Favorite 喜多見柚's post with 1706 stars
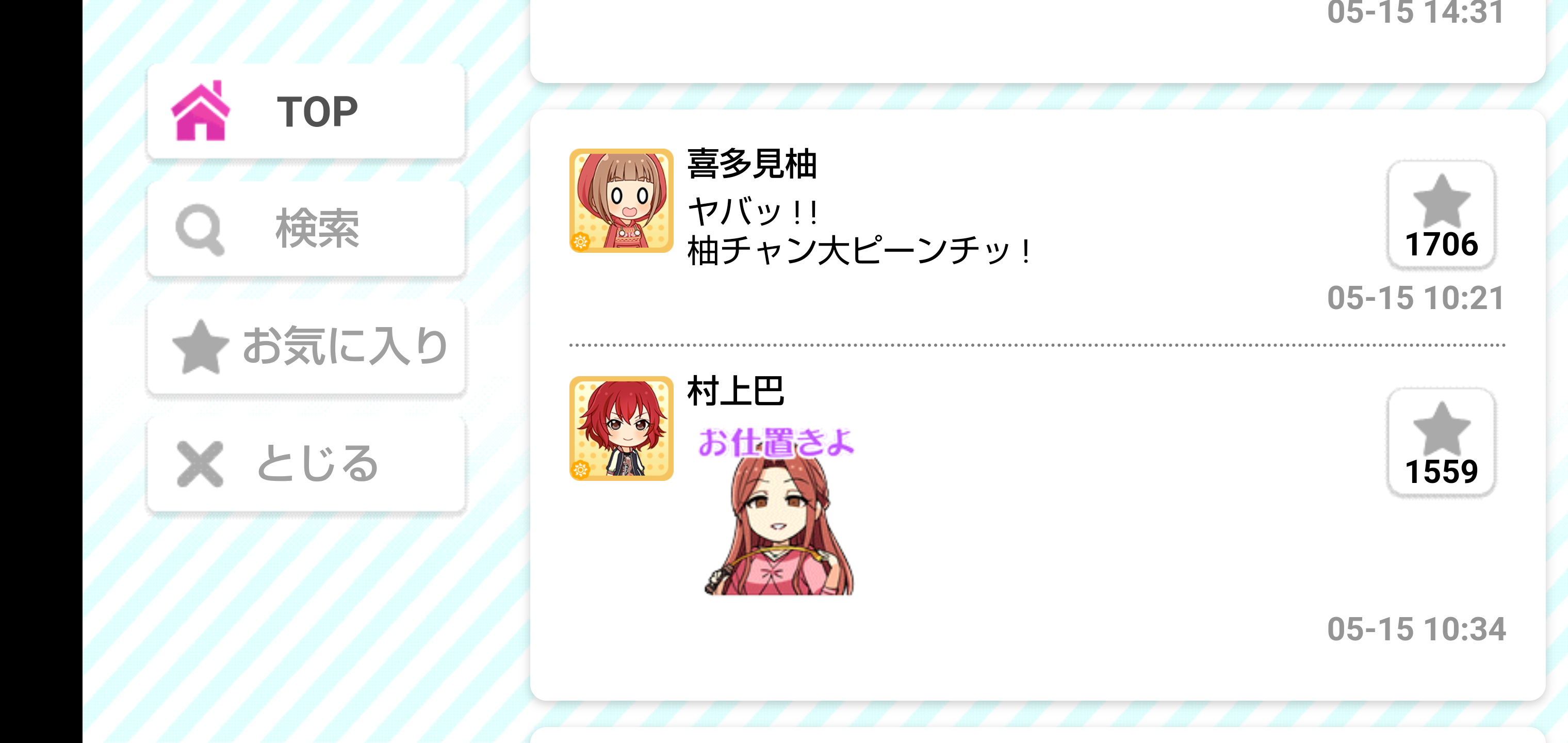The image size is (1568, 743). pyautogui.click(x=1441, y=214)
